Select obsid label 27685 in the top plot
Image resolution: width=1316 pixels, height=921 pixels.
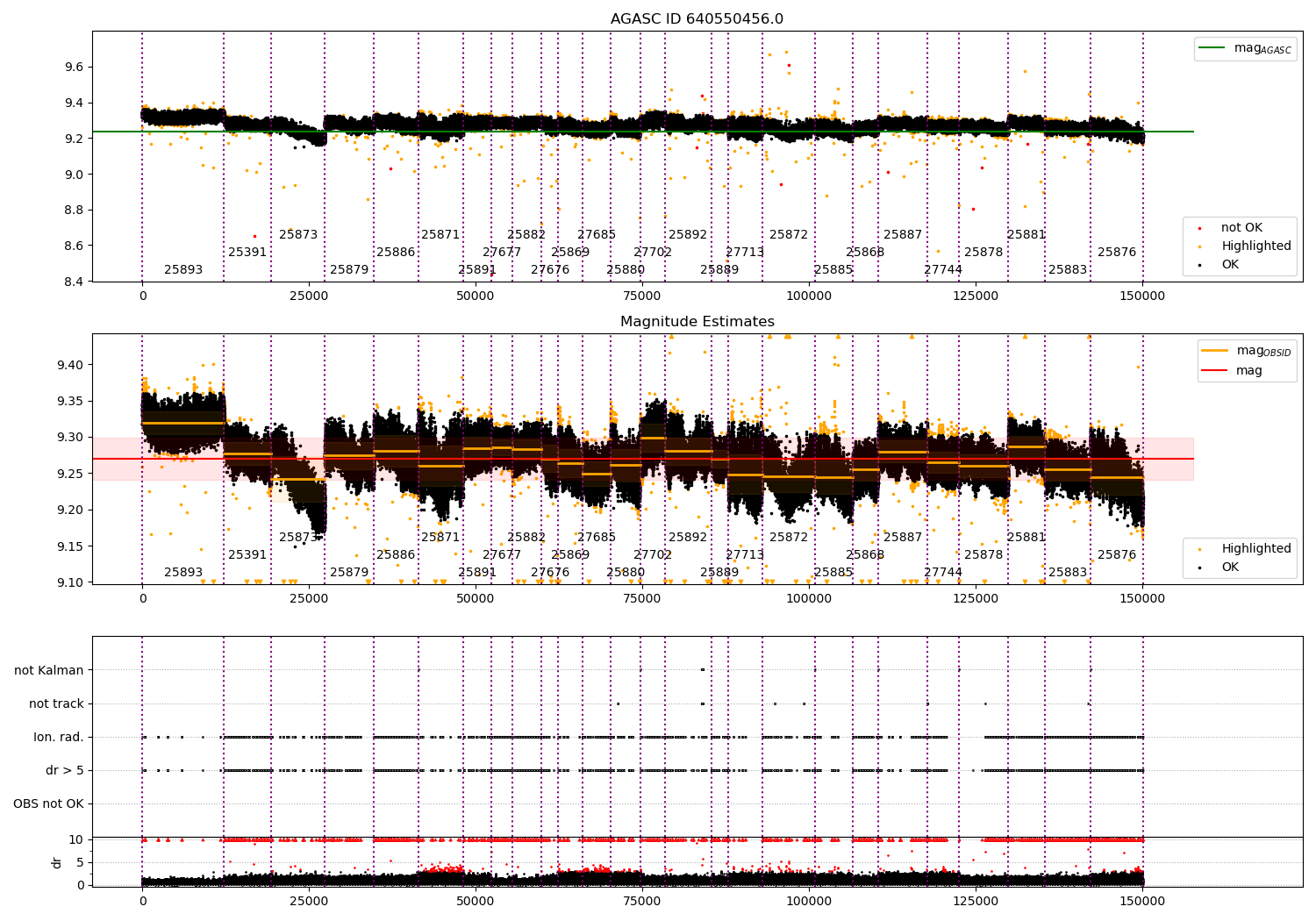(597, 234)
